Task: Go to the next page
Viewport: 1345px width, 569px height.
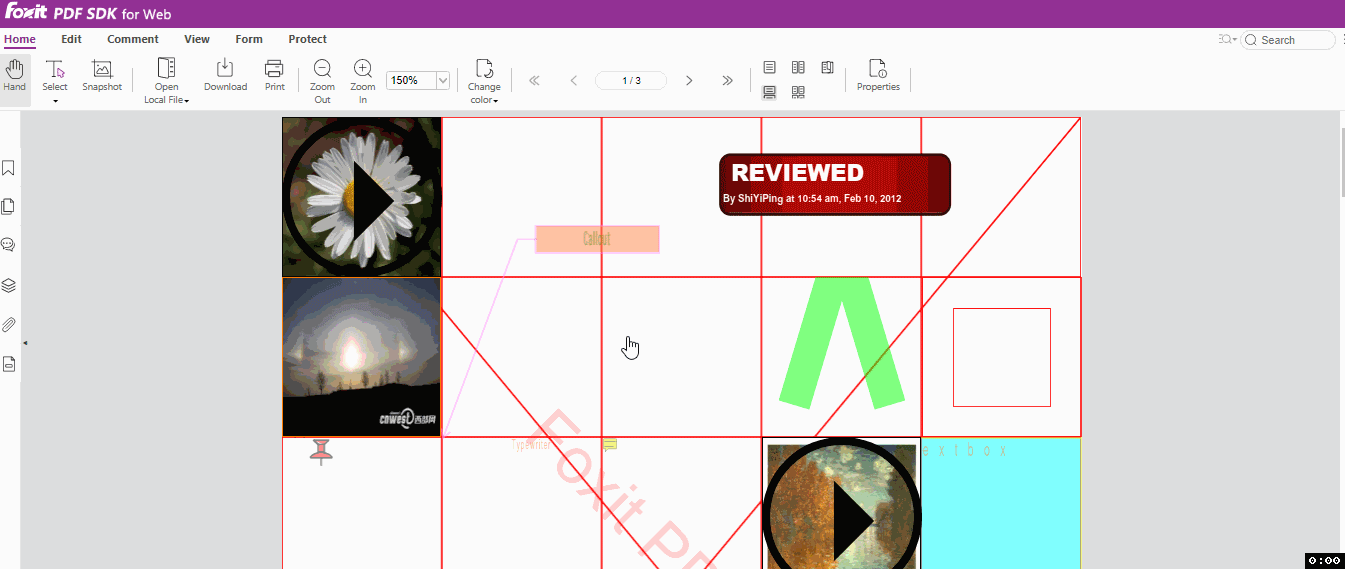Action: pyautogui.click(x=689, y=80)
